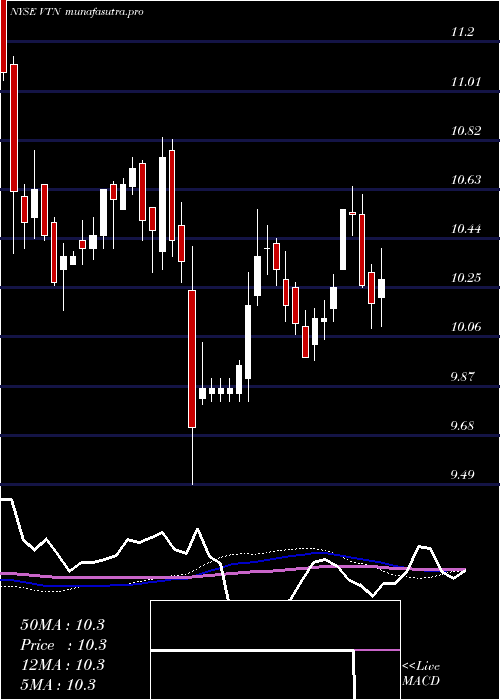
Task: Click the long red candle with low near 9.49
Action: coord(192,359)
